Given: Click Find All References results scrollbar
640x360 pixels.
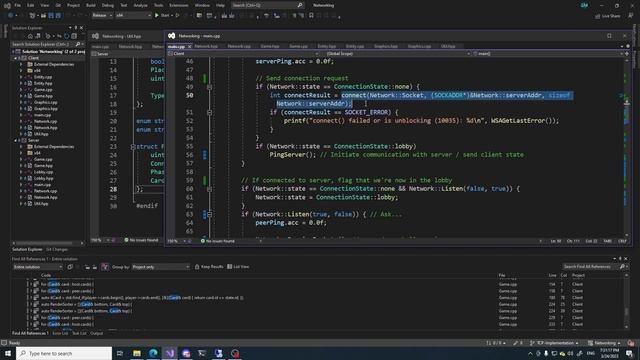Looking at the screenshot, I should point(627,301).
